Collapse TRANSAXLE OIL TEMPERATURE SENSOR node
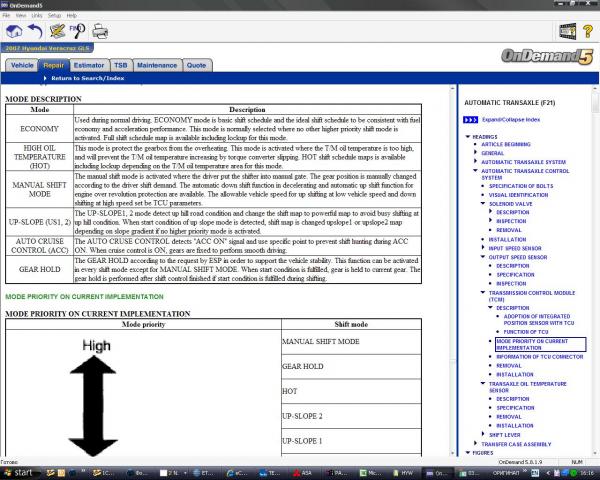600x480 pixels. click(483, 383)
